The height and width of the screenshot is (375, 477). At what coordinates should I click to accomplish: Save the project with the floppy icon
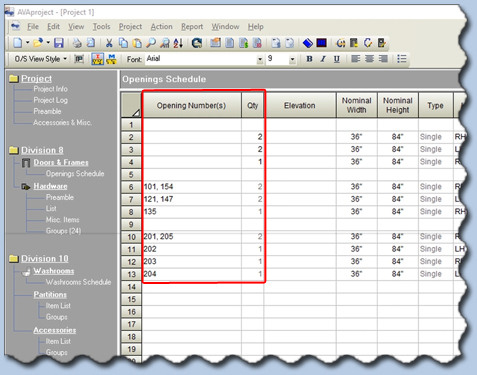pyautogui.click(x=59, y=43)
